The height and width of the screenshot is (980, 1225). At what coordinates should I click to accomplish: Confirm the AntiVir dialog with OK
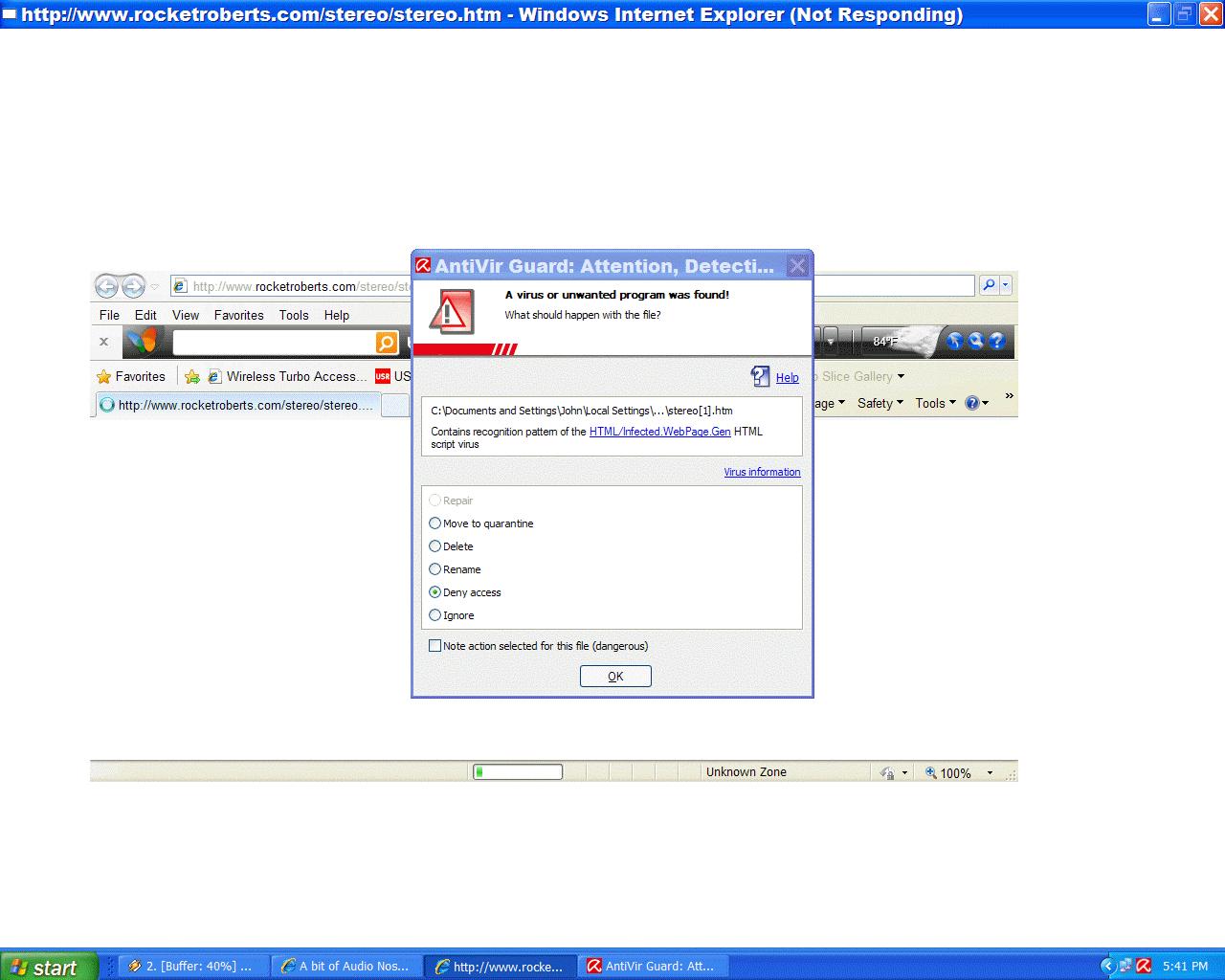click(615, 677)
